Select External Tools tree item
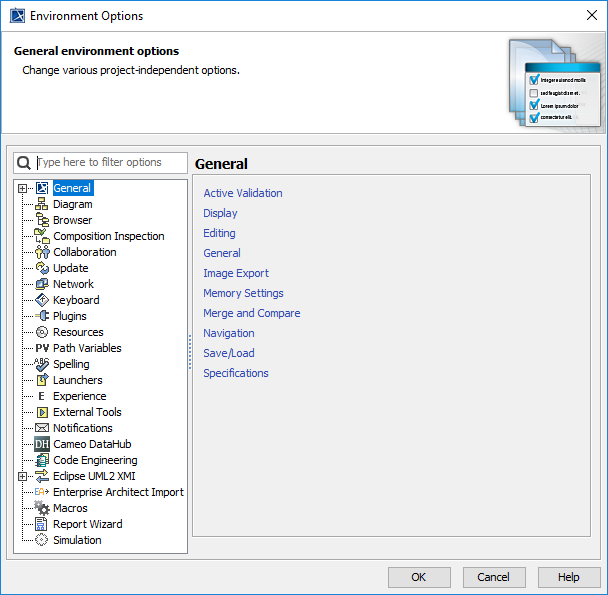Screen dimensions: 608x595 point(87,412)
